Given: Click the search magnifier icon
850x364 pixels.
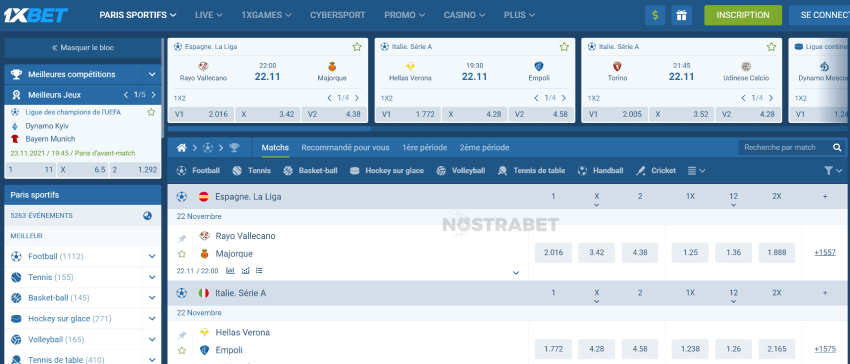Looking at the screenshot, I should coord(837,148).
